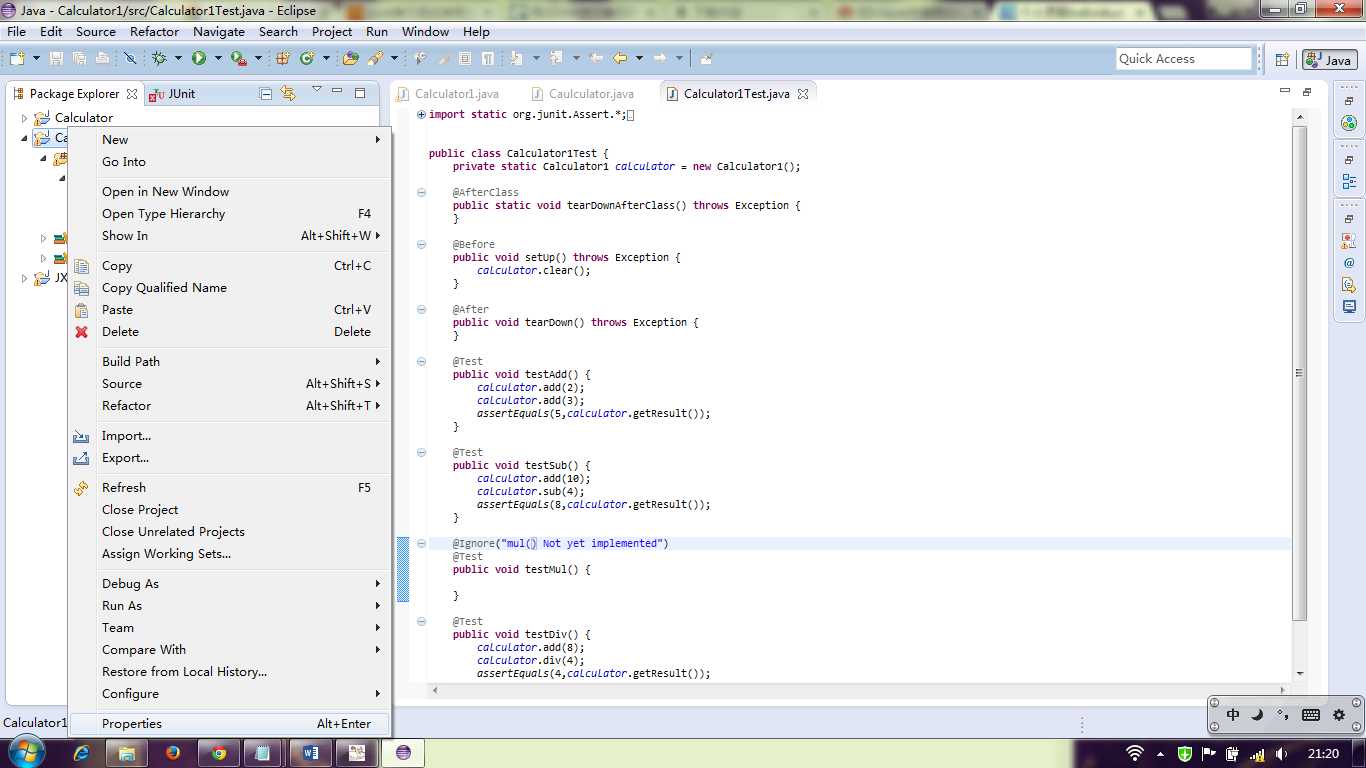Click the Java perspective button
The width and height of the screenshot is (1366, 768).
[x=1329, y=60]
